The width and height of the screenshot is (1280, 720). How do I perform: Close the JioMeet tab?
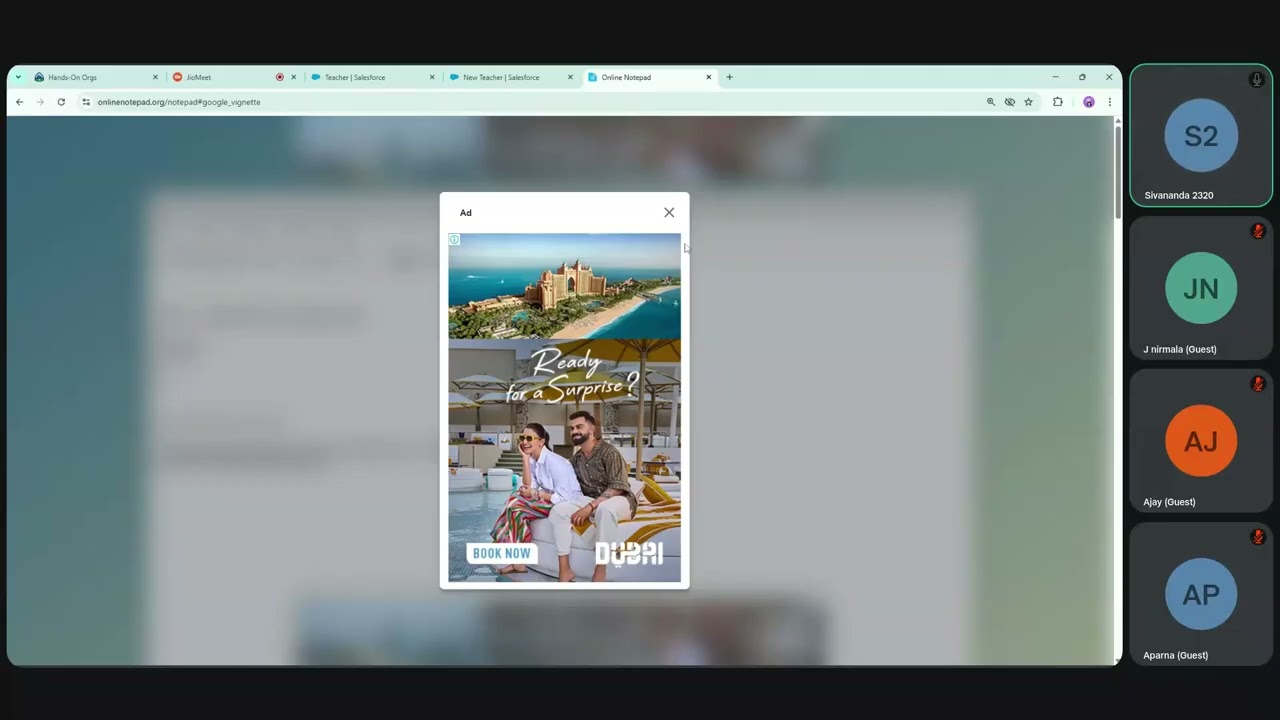(294, 77)
